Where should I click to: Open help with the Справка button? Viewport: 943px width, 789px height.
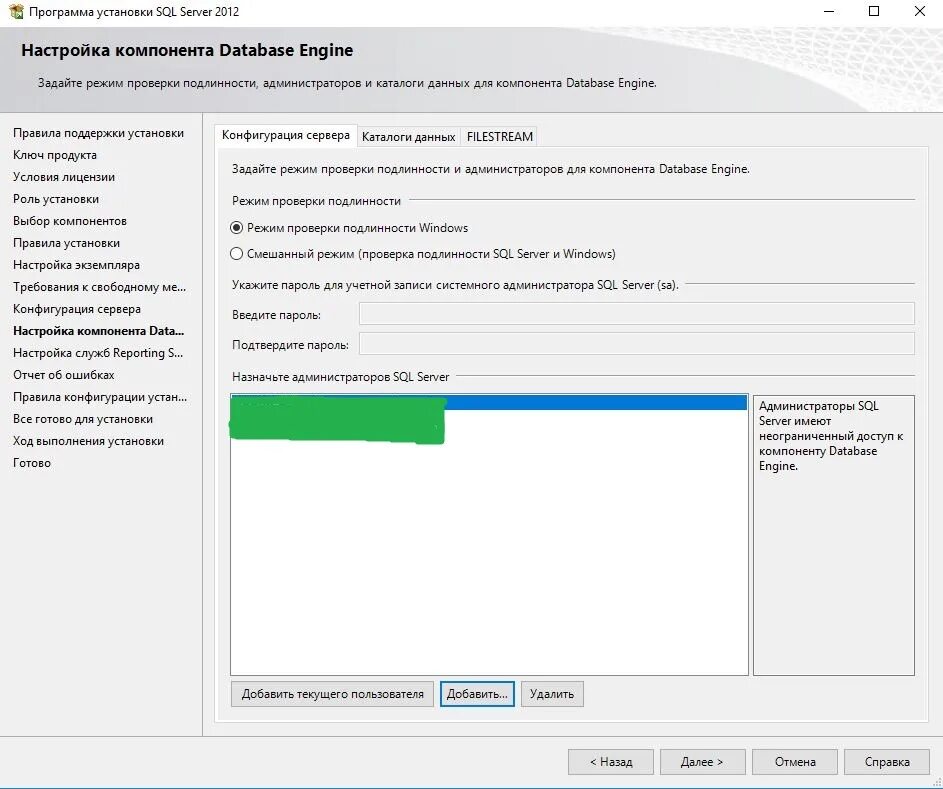coord(886,762)
